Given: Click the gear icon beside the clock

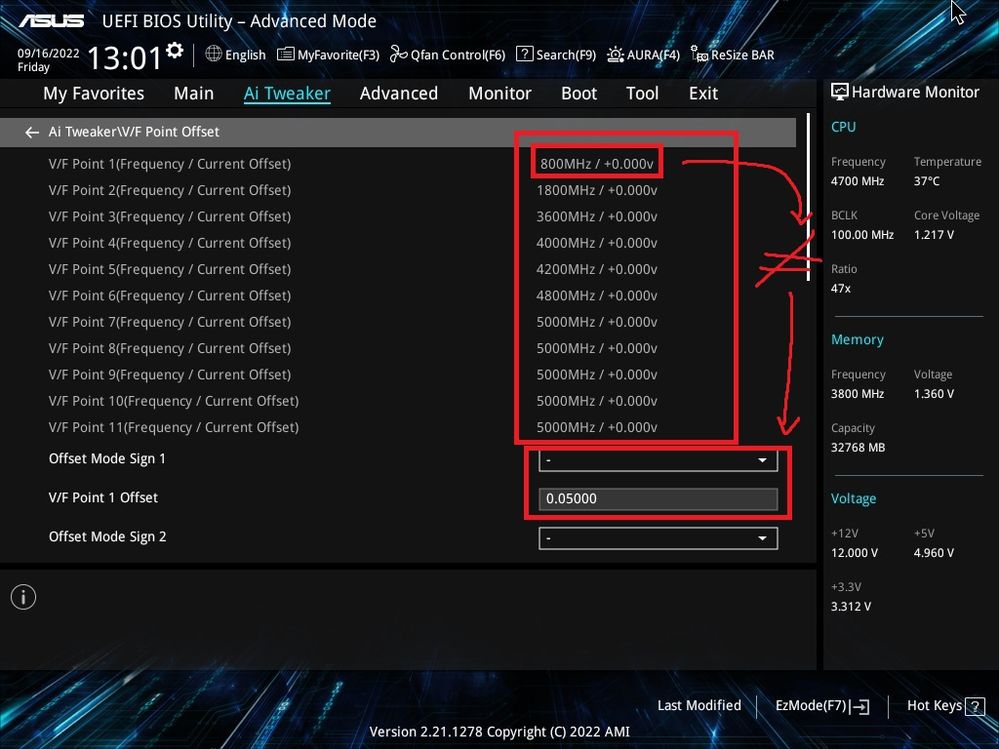Looking at the screenshot, I should click(x=175, y=50).
